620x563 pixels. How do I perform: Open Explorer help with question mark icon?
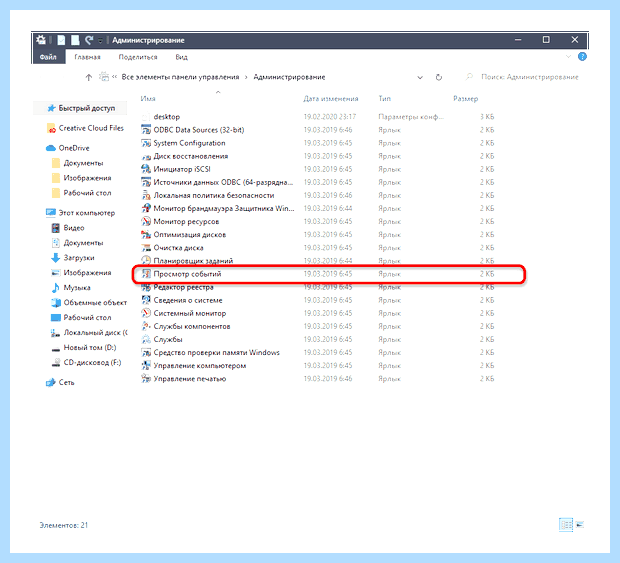[582, 57]
